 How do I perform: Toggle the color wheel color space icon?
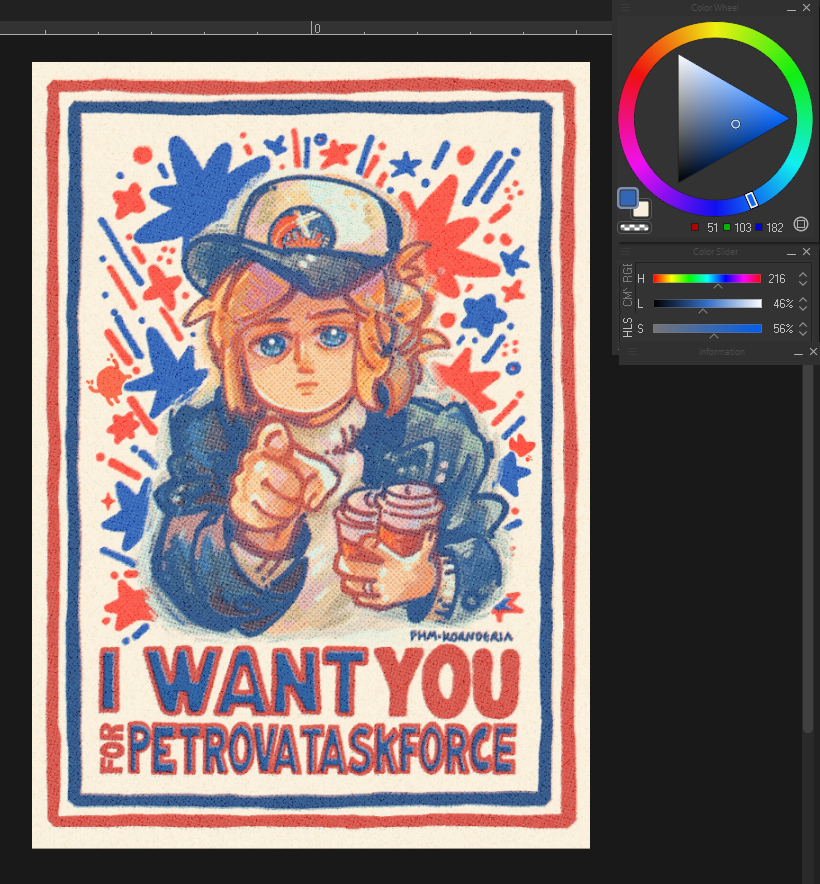coord(801,224)
